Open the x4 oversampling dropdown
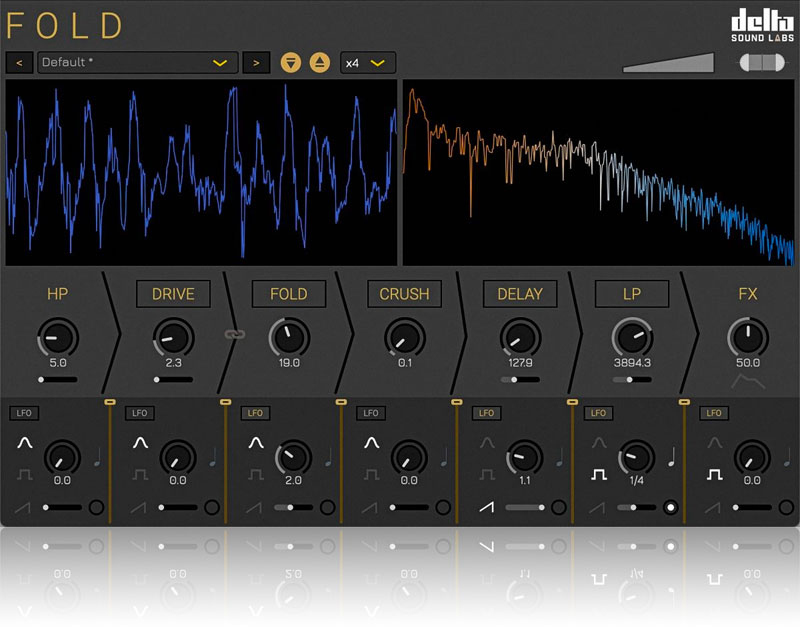 point(367,63)
